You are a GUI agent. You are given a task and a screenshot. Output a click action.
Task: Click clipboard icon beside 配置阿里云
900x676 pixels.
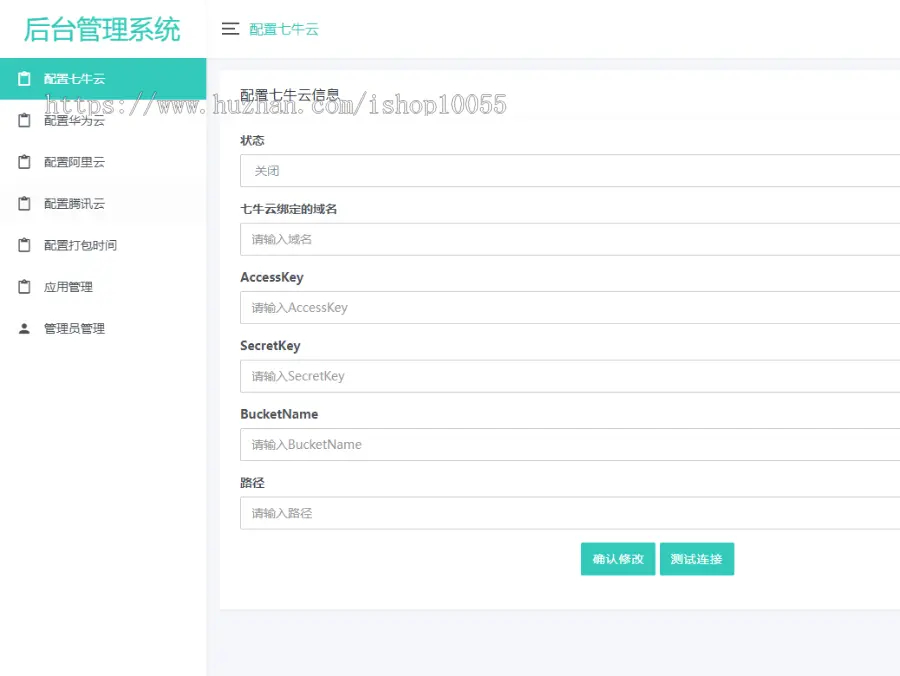(24, 162)
